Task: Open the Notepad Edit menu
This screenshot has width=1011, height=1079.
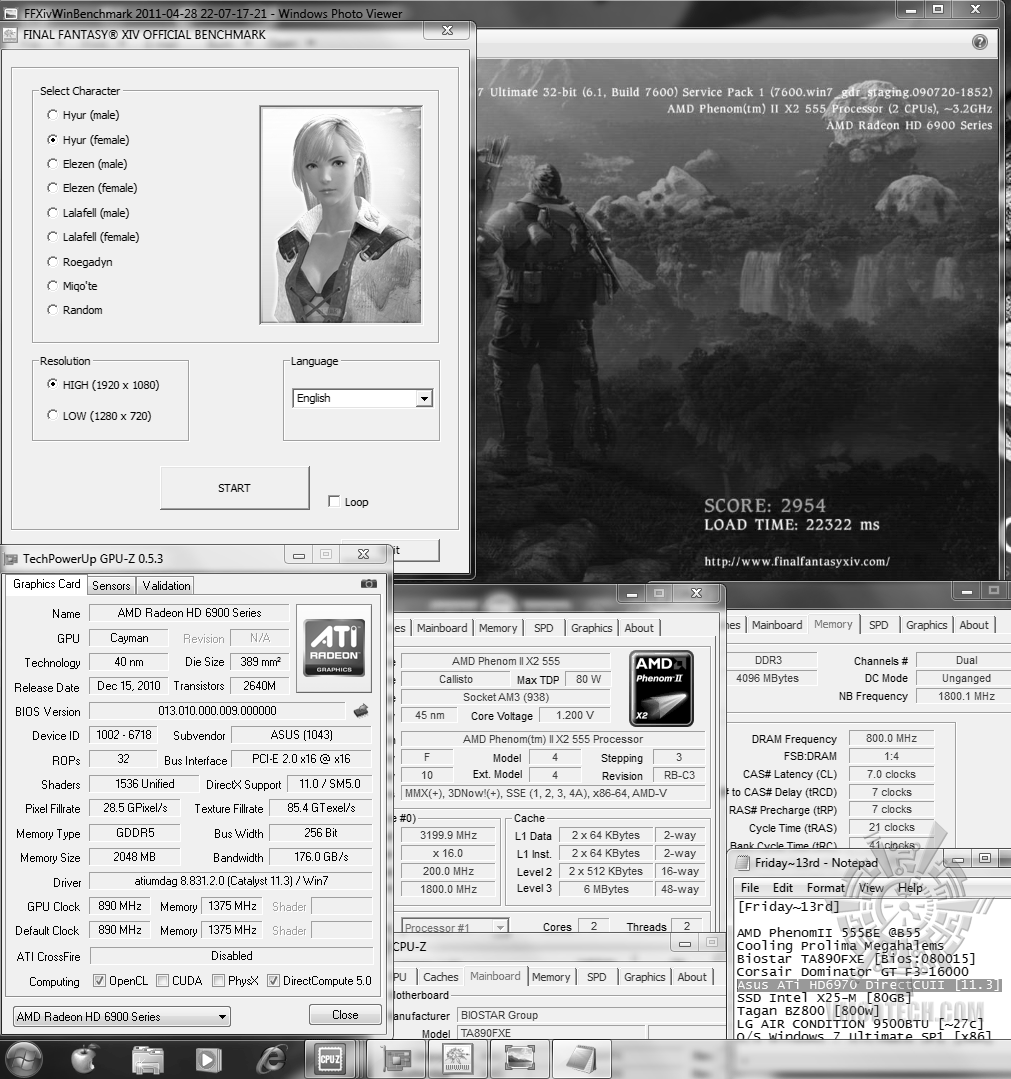Action: [x=783, y=888]
